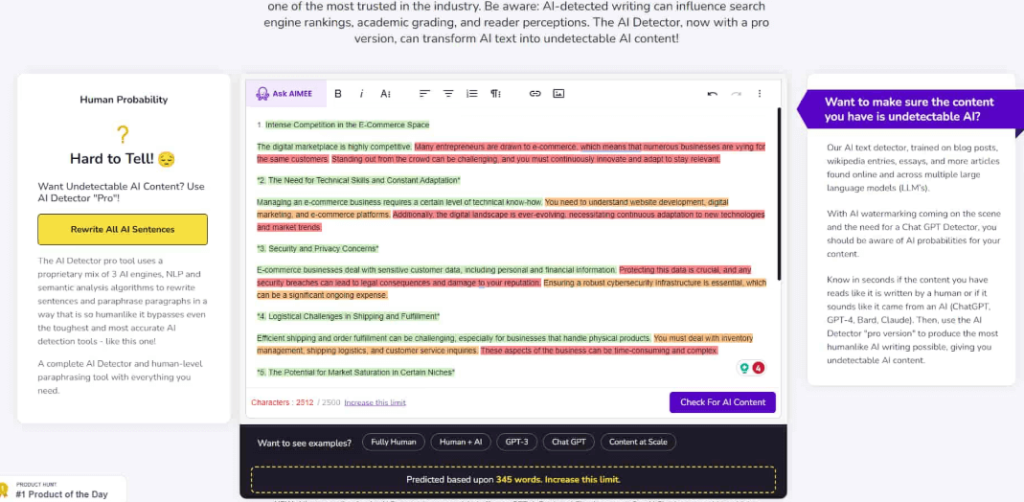This screenshot has height=502, width=1024.
Task: Toggle italic formatting in editor toolbar
Action: [361, 94]
